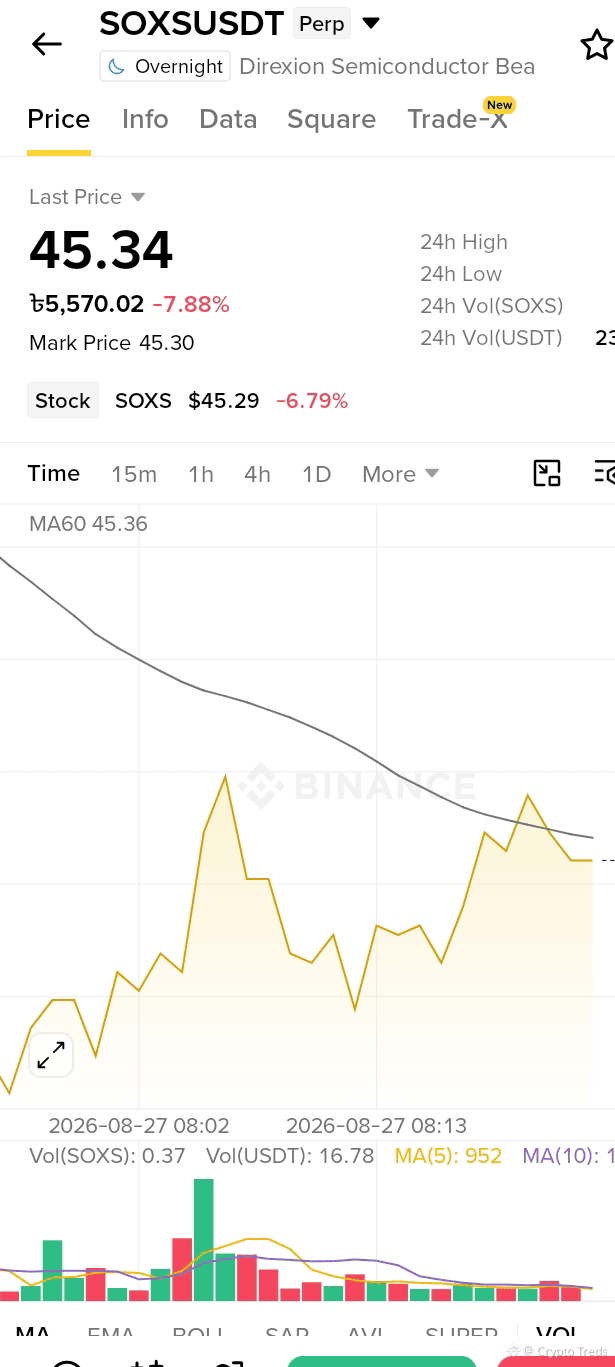Screen dimensions: 615x1367
Task: Tap the Perp contract label
Action: tap(321, 23)
